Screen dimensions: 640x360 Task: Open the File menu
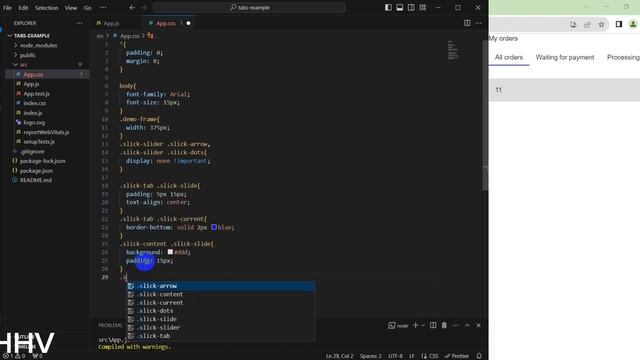point(7,8)
